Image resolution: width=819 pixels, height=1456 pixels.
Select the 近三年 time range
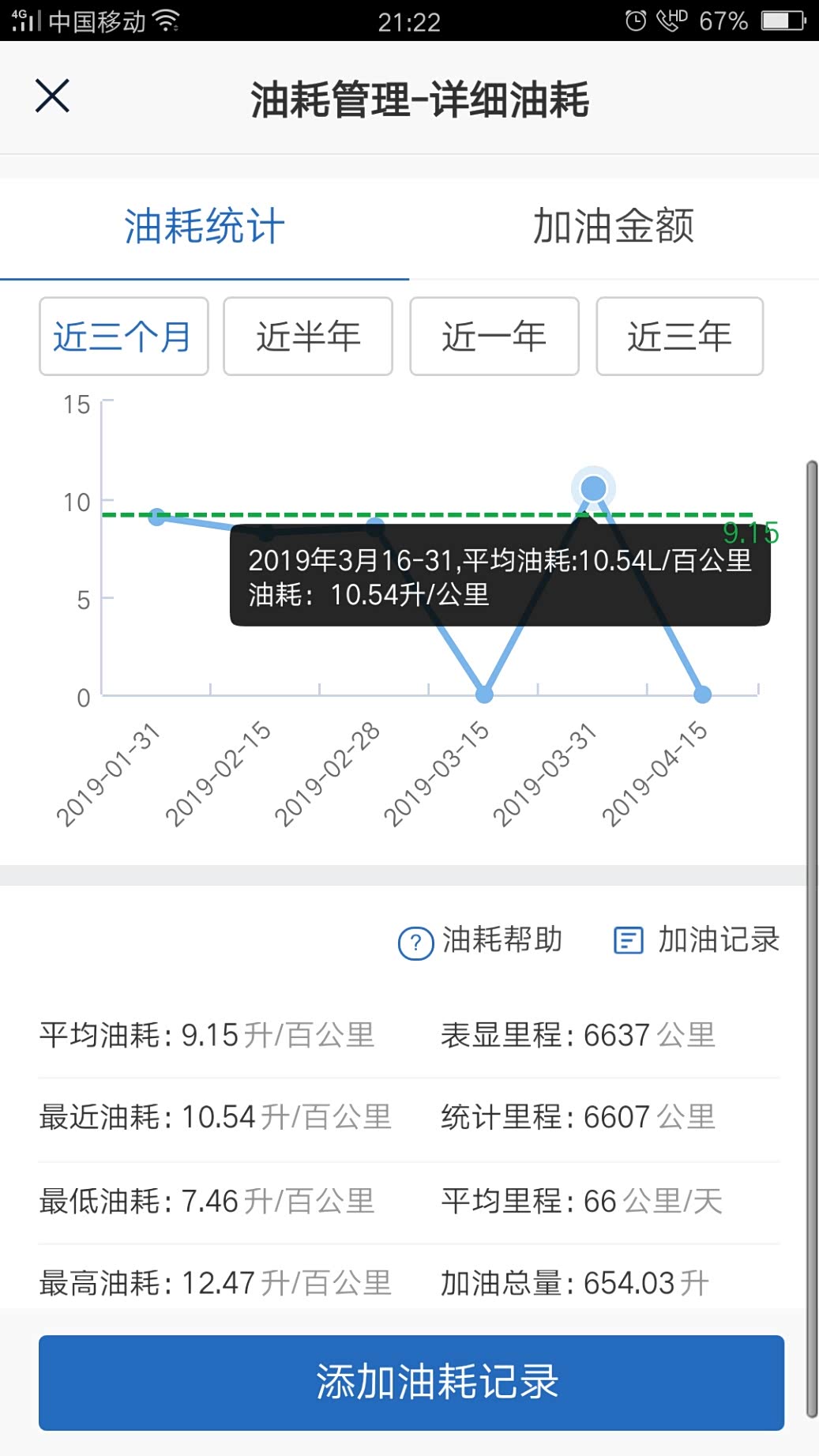(x=680, y=337)
